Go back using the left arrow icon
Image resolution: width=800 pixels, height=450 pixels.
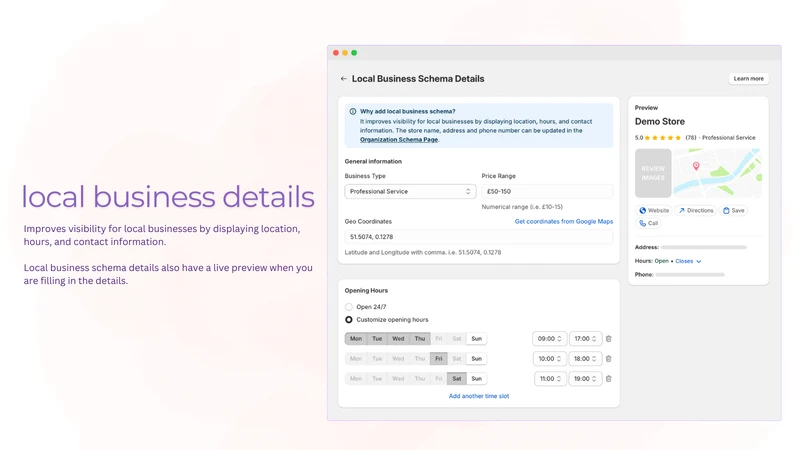coord(343,79)
